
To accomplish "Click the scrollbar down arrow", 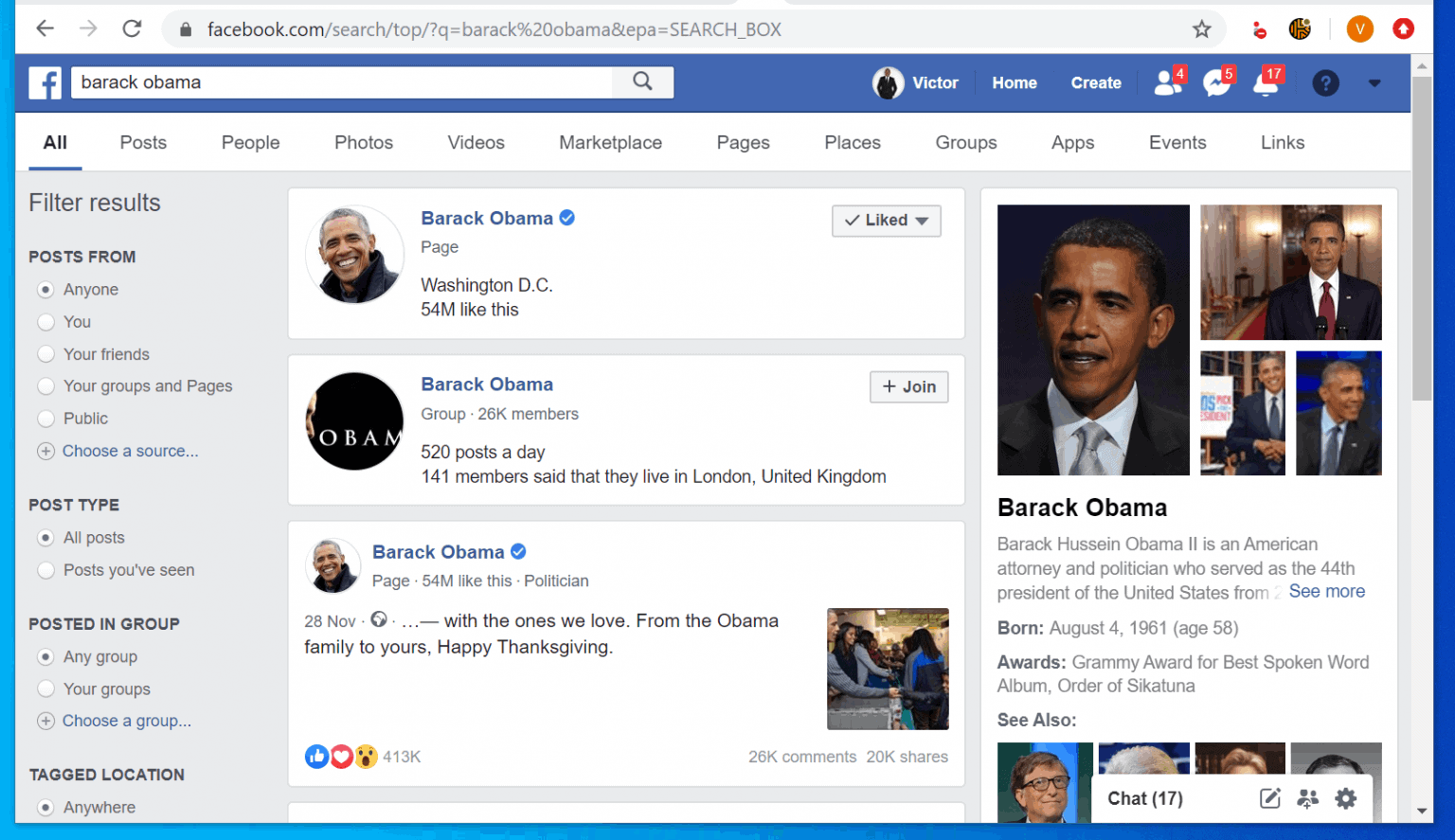I will 1422,812.
